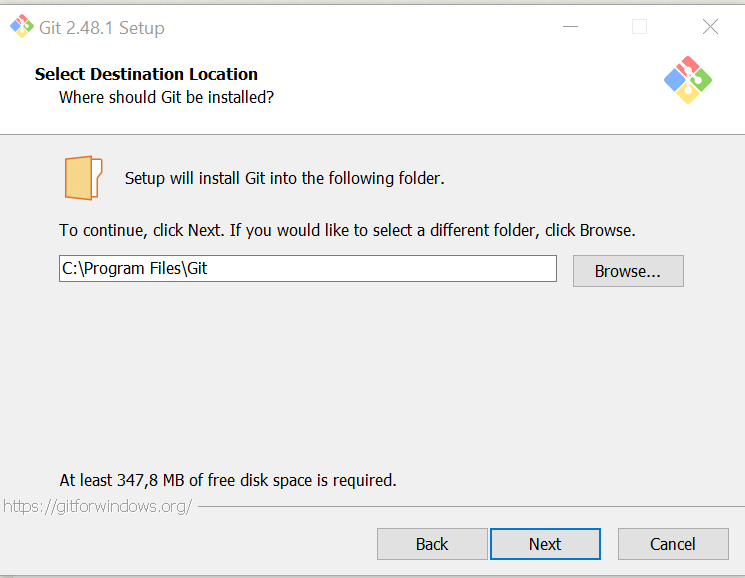The image size is (745, 578).
Task: Click the separator line beside the gitforwindows URL
Action: 471,507
